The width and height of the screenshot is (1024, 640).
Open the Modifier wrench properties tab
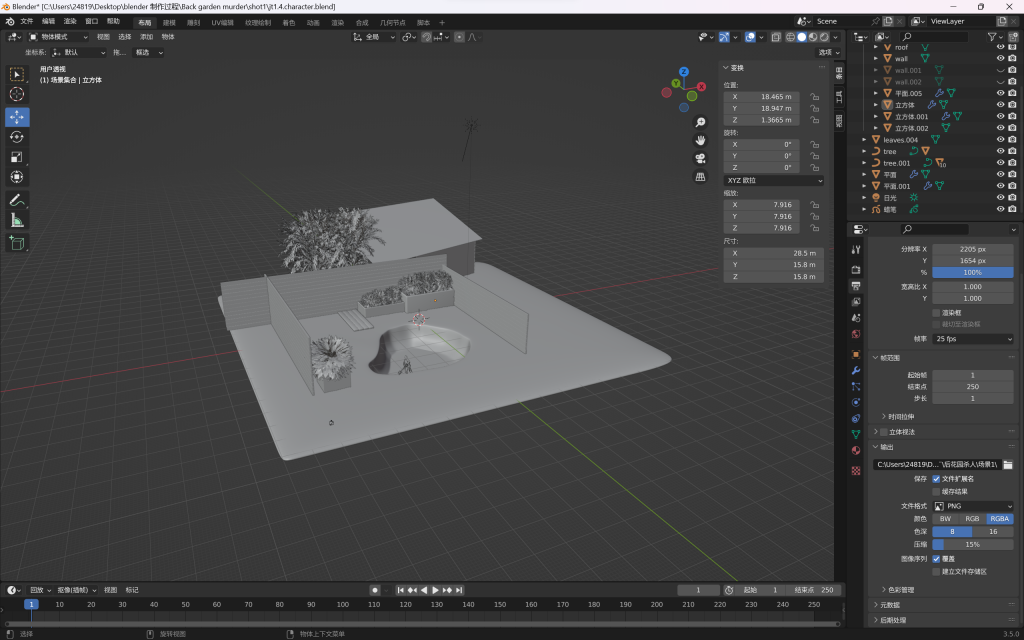tap(855, 370)
